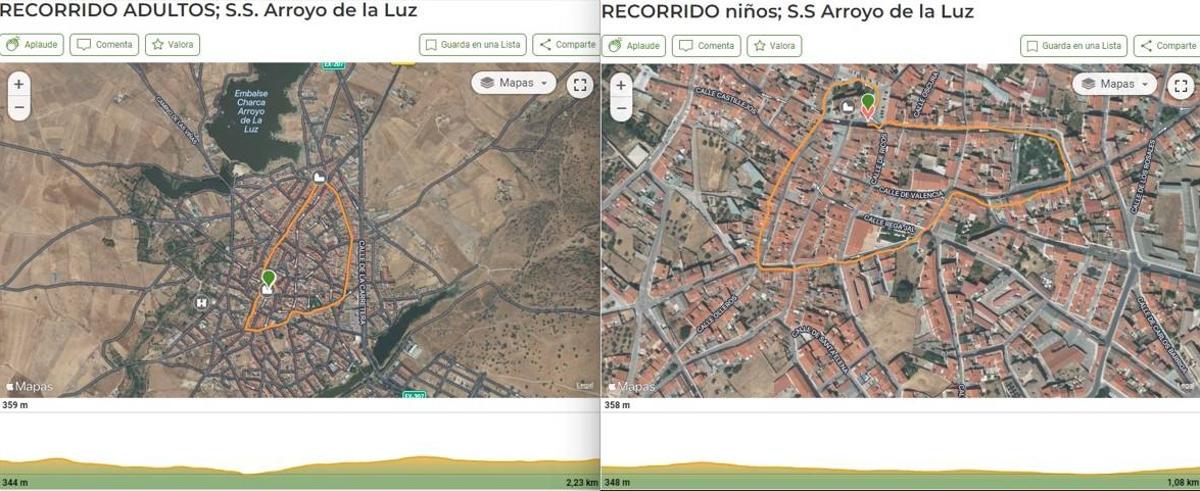1200x491 pixels.
Task: Click the ADULTOS route title text
Action: (209, 11)
